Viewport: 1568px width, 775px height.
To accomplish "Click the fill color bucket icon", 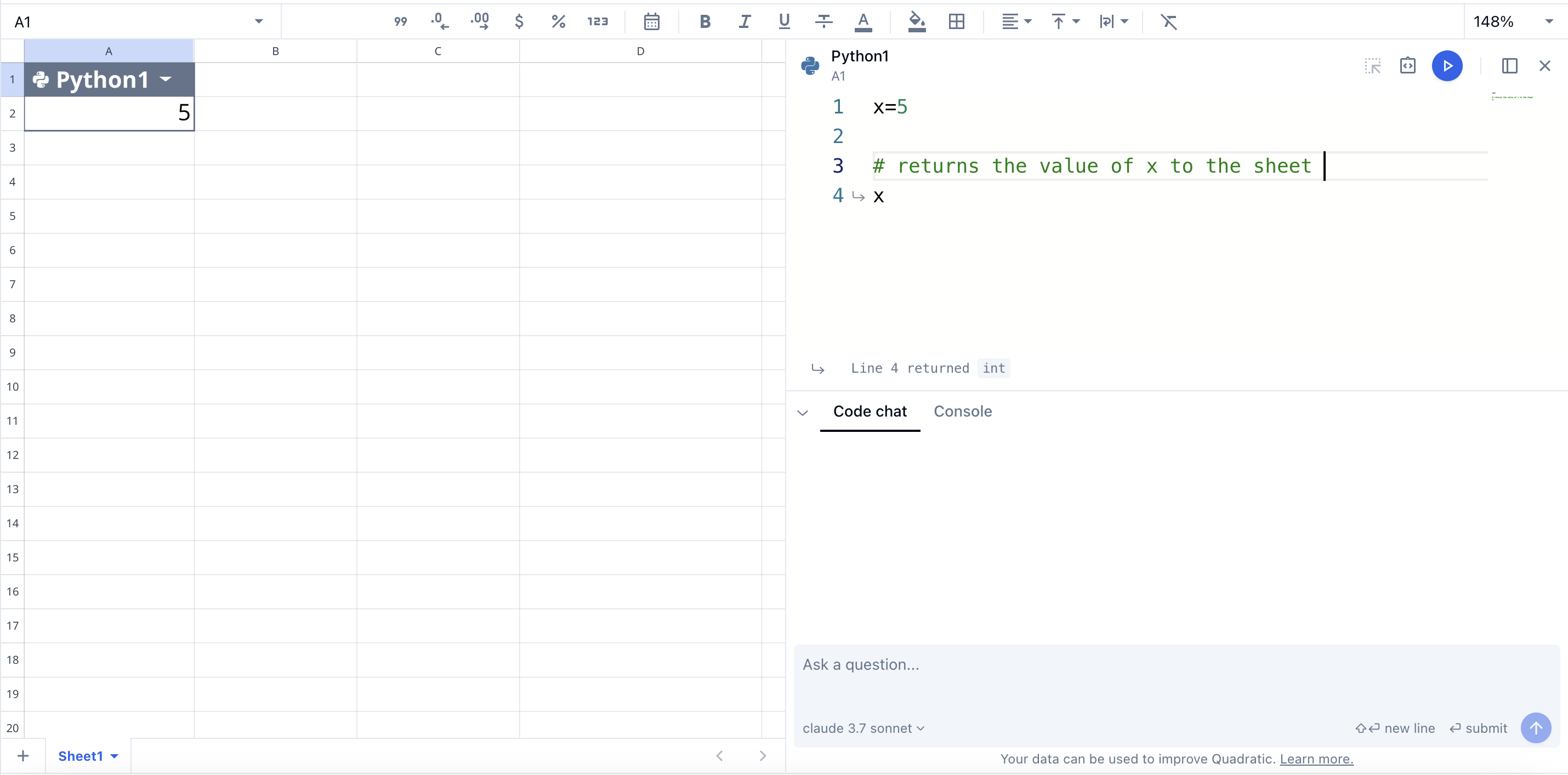I will coord(916,22).
